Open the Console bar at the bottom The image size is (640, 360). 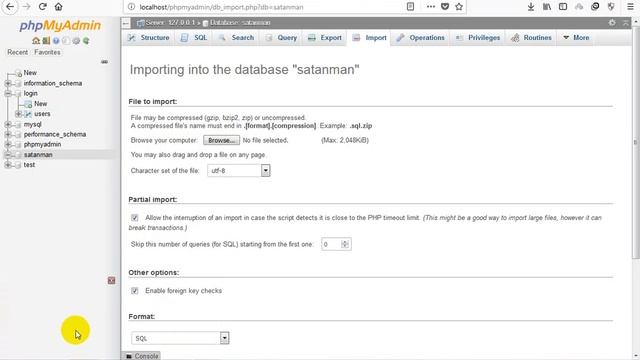click(x=142, y=356)
